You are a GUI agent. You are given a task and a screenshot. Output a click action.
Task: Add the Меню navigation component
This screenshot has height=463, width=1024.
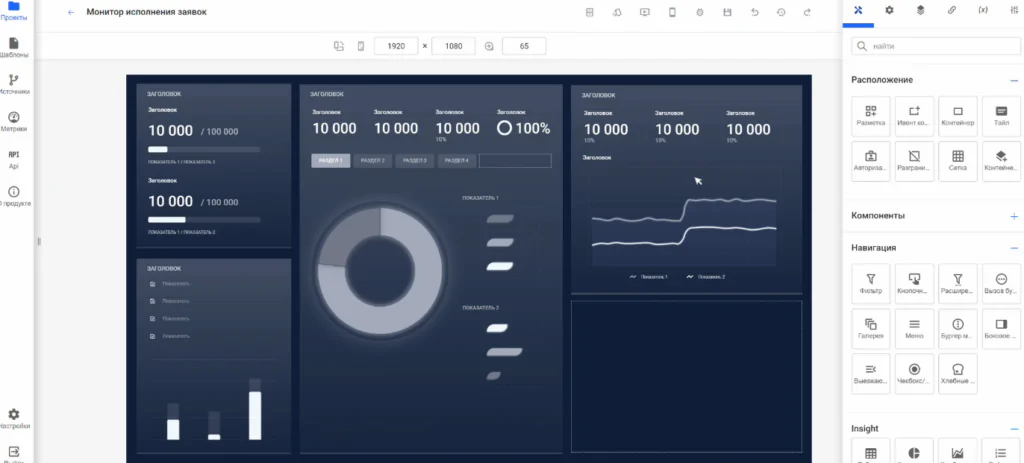coord(914,329)
